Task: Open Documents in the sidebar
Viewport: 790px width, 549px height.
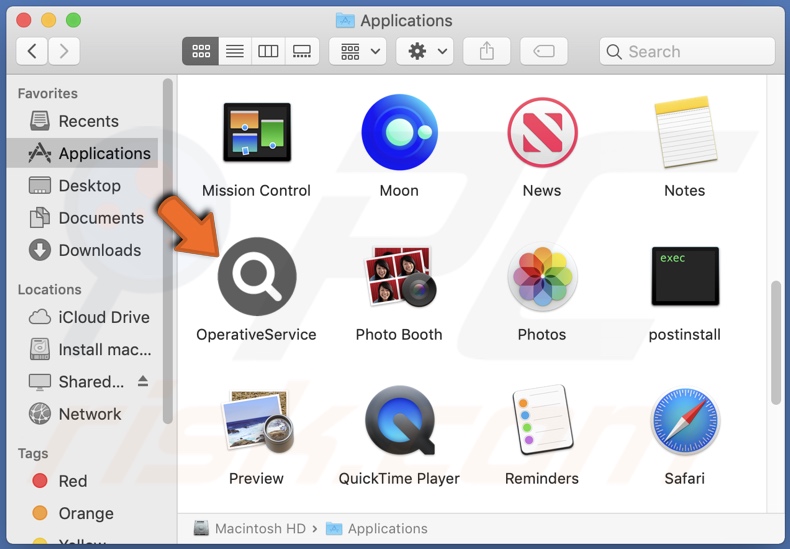Action: click(83, 218)
